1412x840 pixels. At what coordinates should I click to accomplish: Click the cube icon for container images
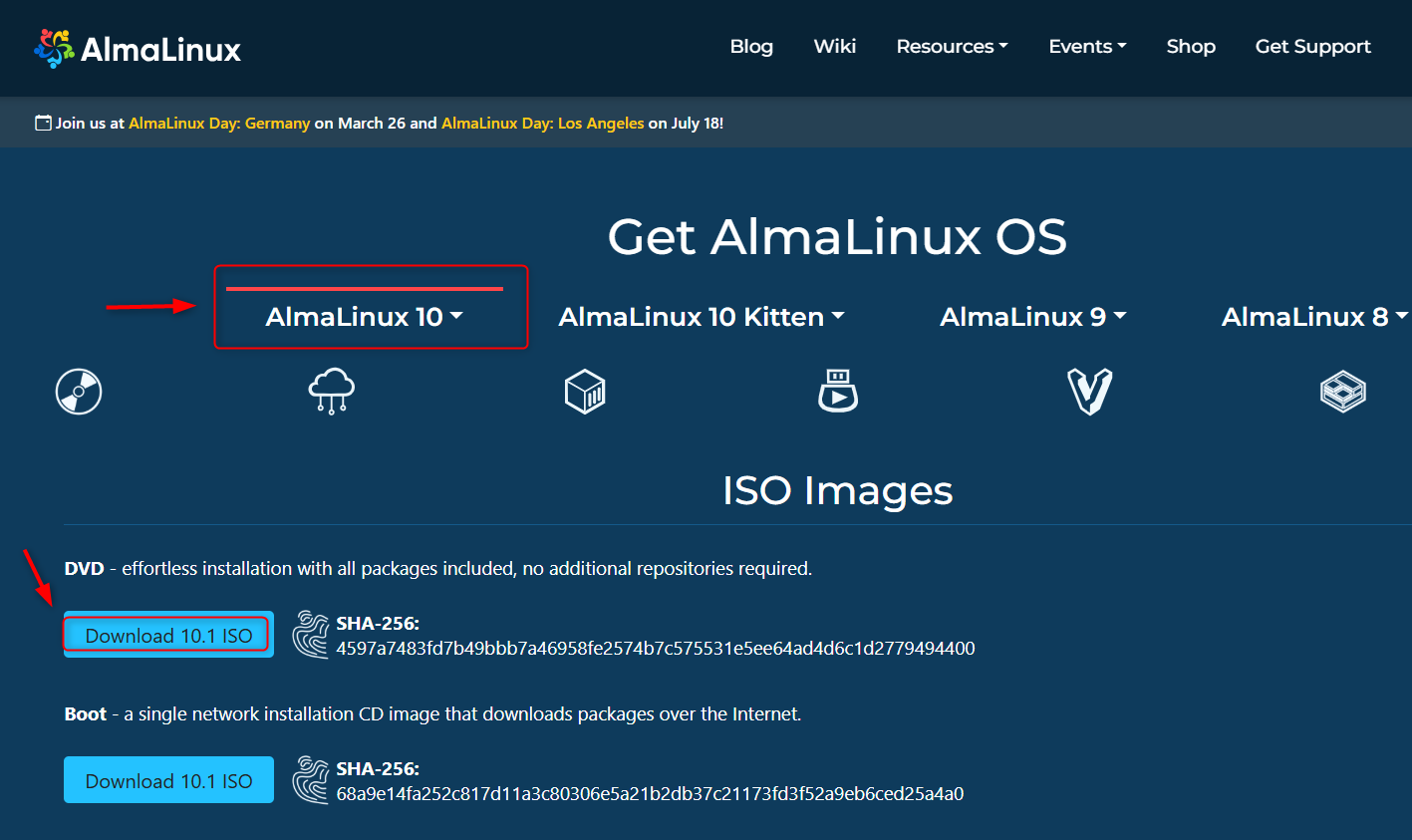pos(585,391)
